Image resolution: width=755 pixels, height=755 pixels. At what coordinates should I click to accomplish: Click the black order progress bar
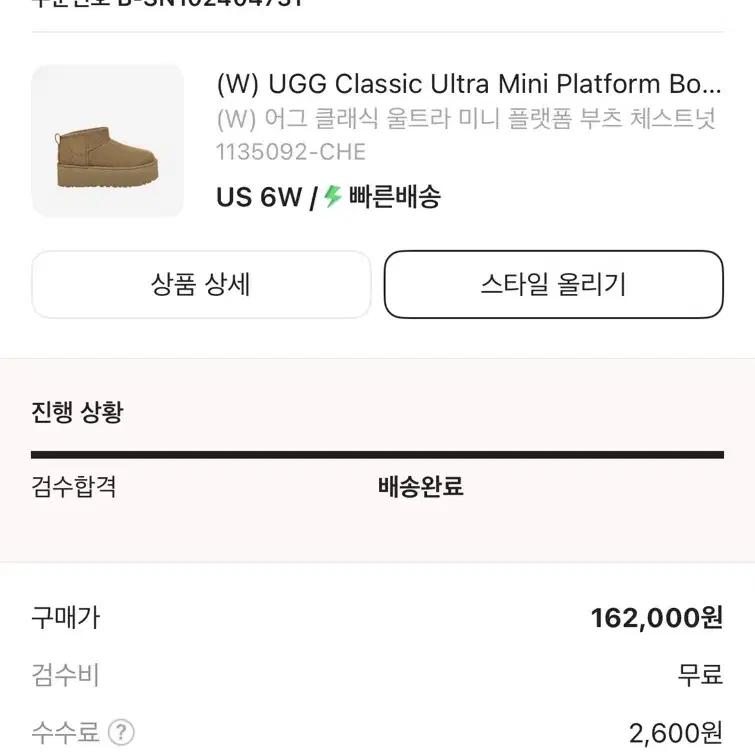[x=378, y=455]
